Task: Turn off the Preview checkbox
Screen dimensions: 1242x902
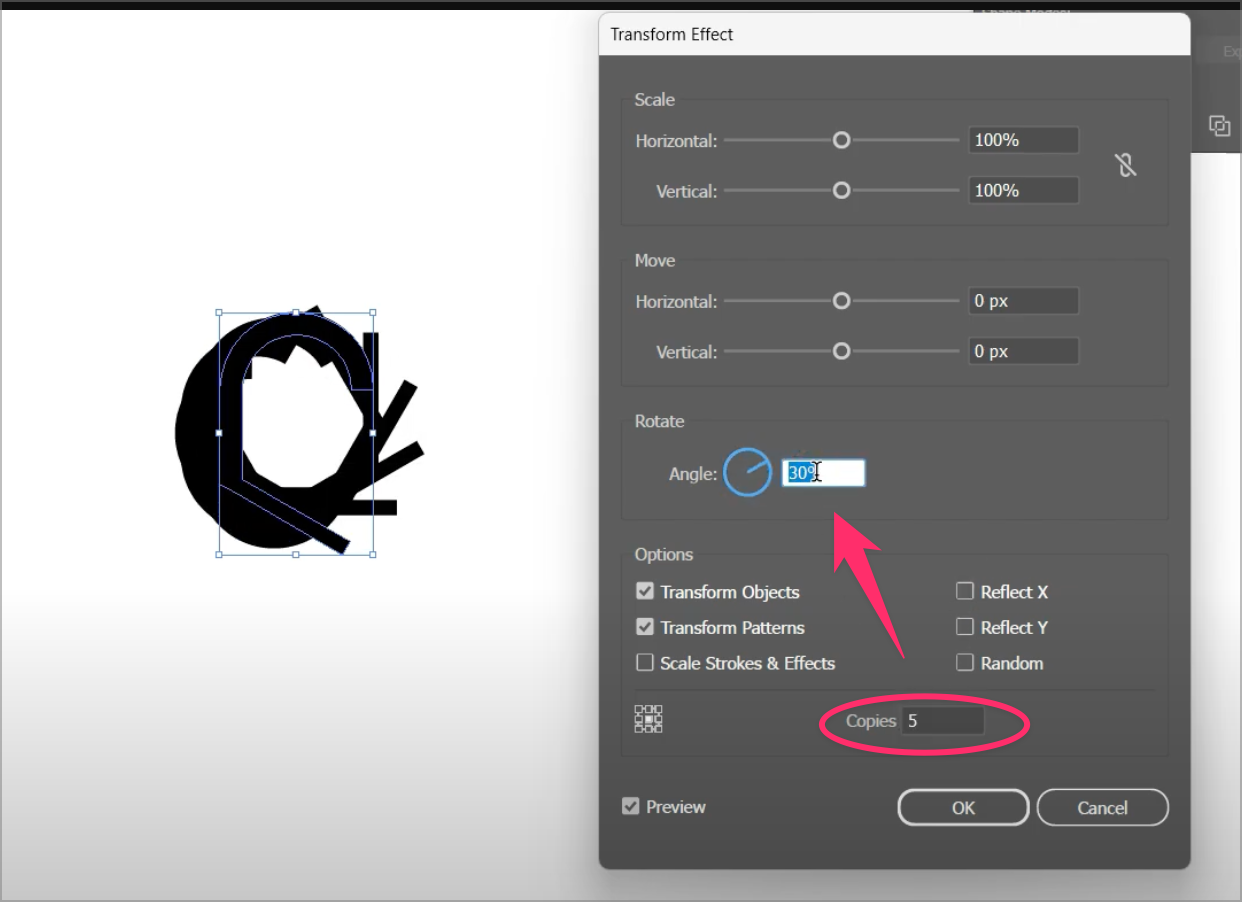Action: tap(631, 807)
